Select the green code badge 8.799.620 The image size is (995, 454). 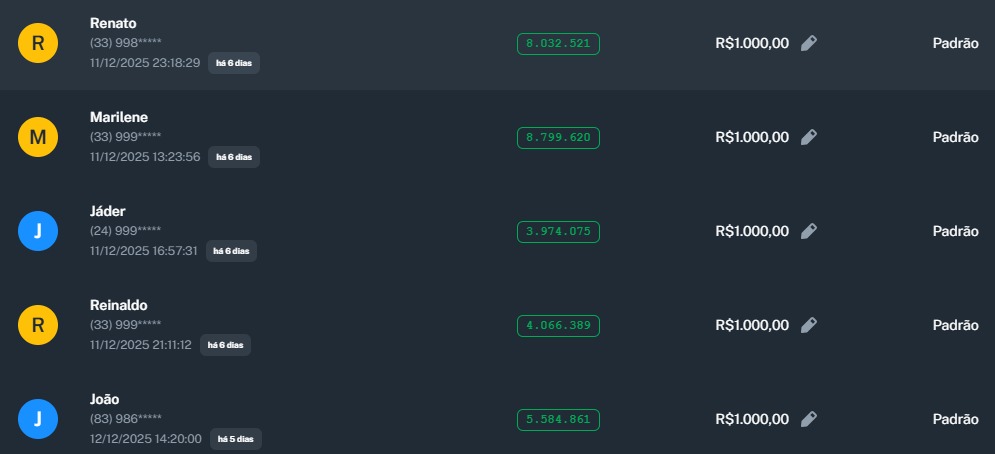point(558,138)
